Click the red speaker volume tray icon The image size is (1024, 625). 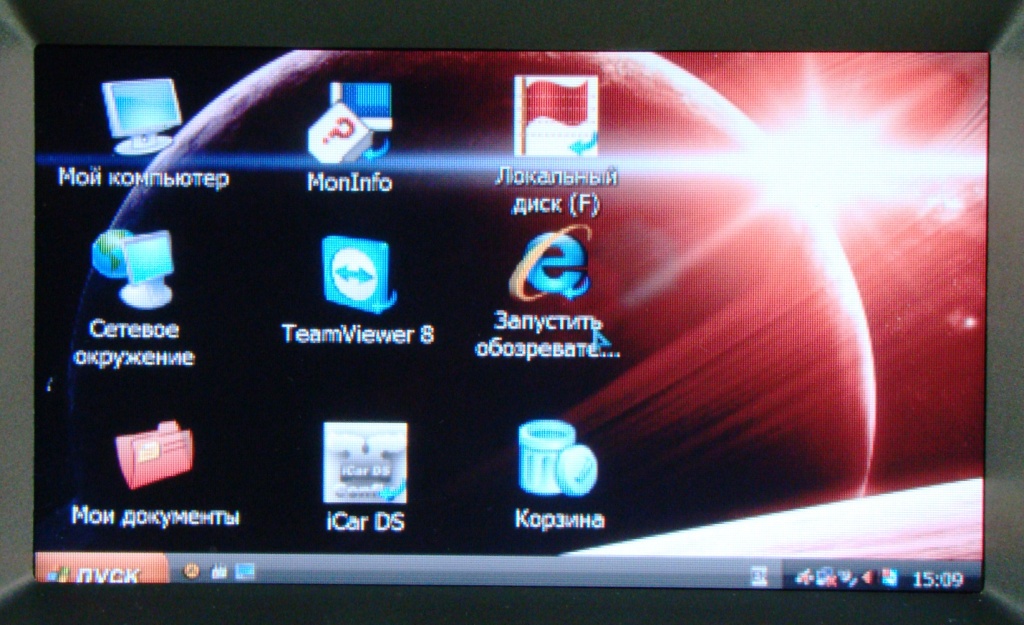point(867,577)
